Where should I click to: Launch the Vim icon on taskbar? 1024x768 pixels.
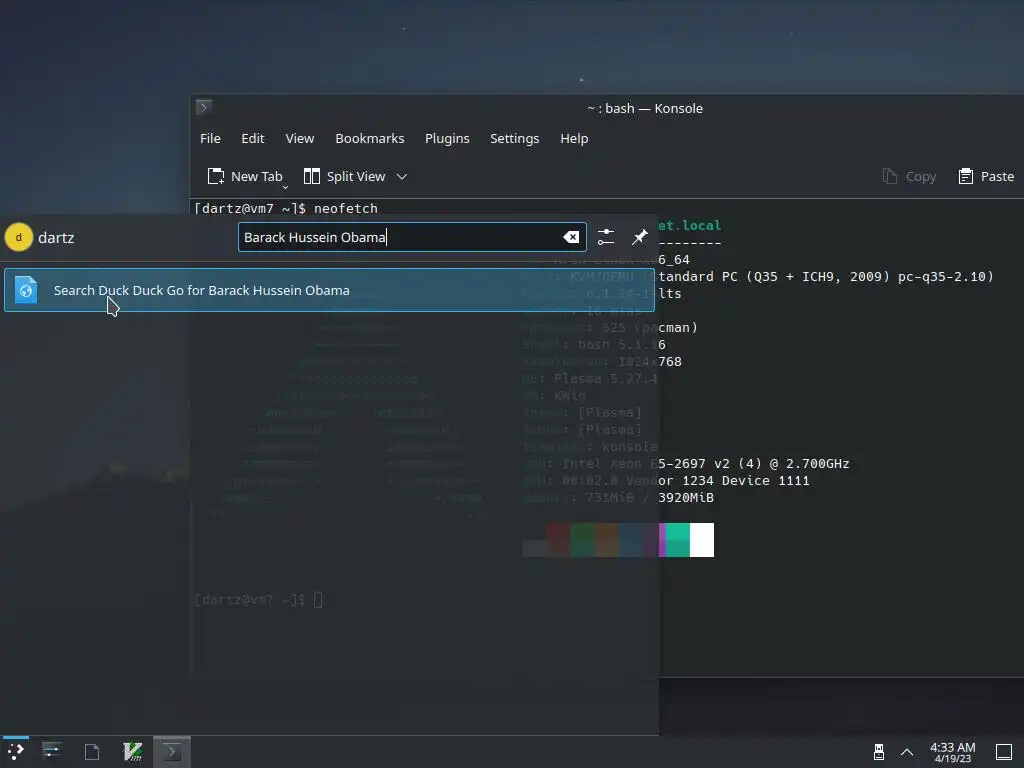(x=133, y=752)
